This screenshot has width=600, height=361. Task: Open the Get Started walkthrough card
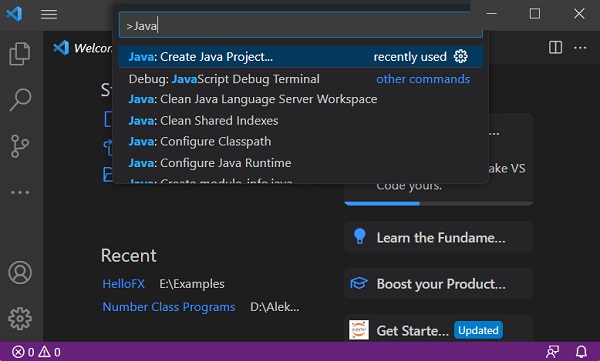tap(439, 328)
